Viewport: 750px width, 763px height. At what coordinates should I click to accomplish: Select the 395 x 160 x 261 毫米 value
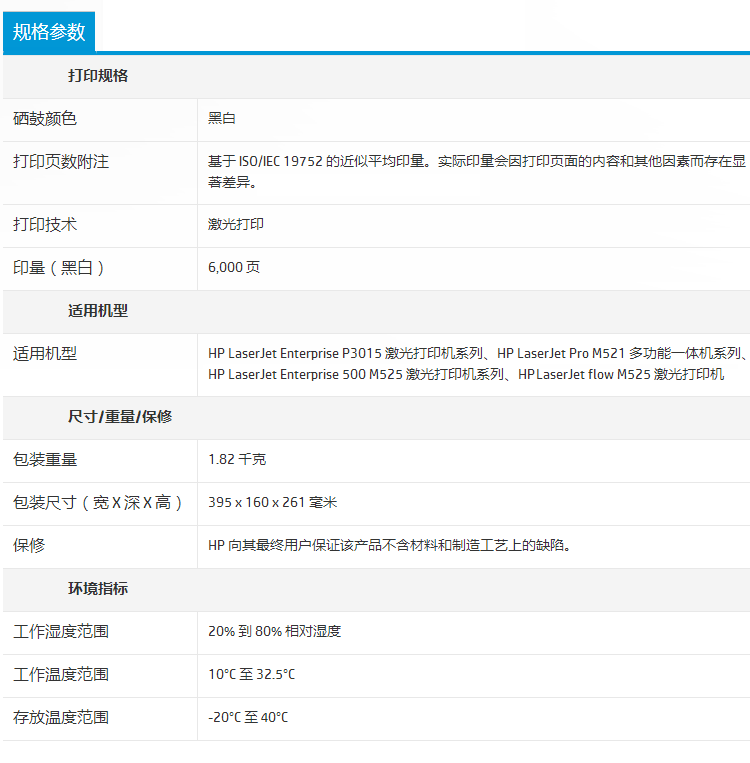(x=273, y=502)
